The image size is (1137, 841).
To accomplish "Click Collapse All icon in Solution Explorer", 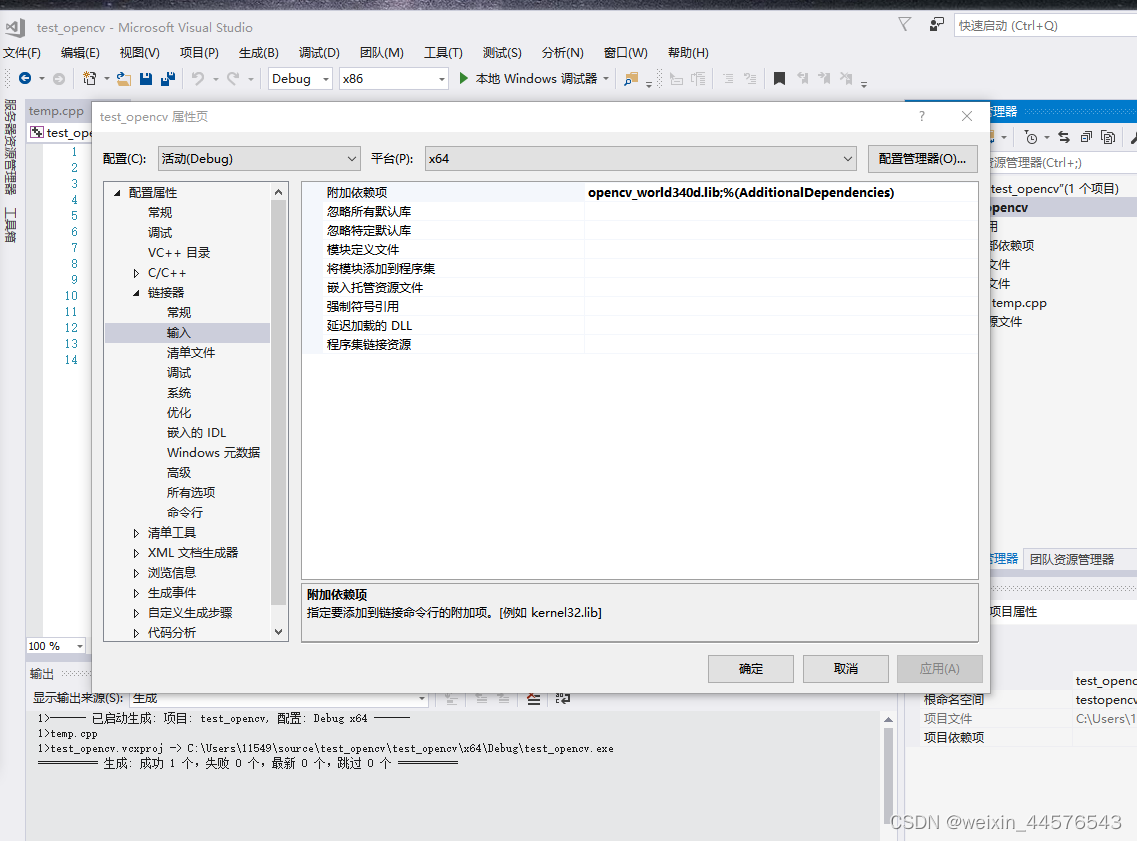I will pos(1086,137).
